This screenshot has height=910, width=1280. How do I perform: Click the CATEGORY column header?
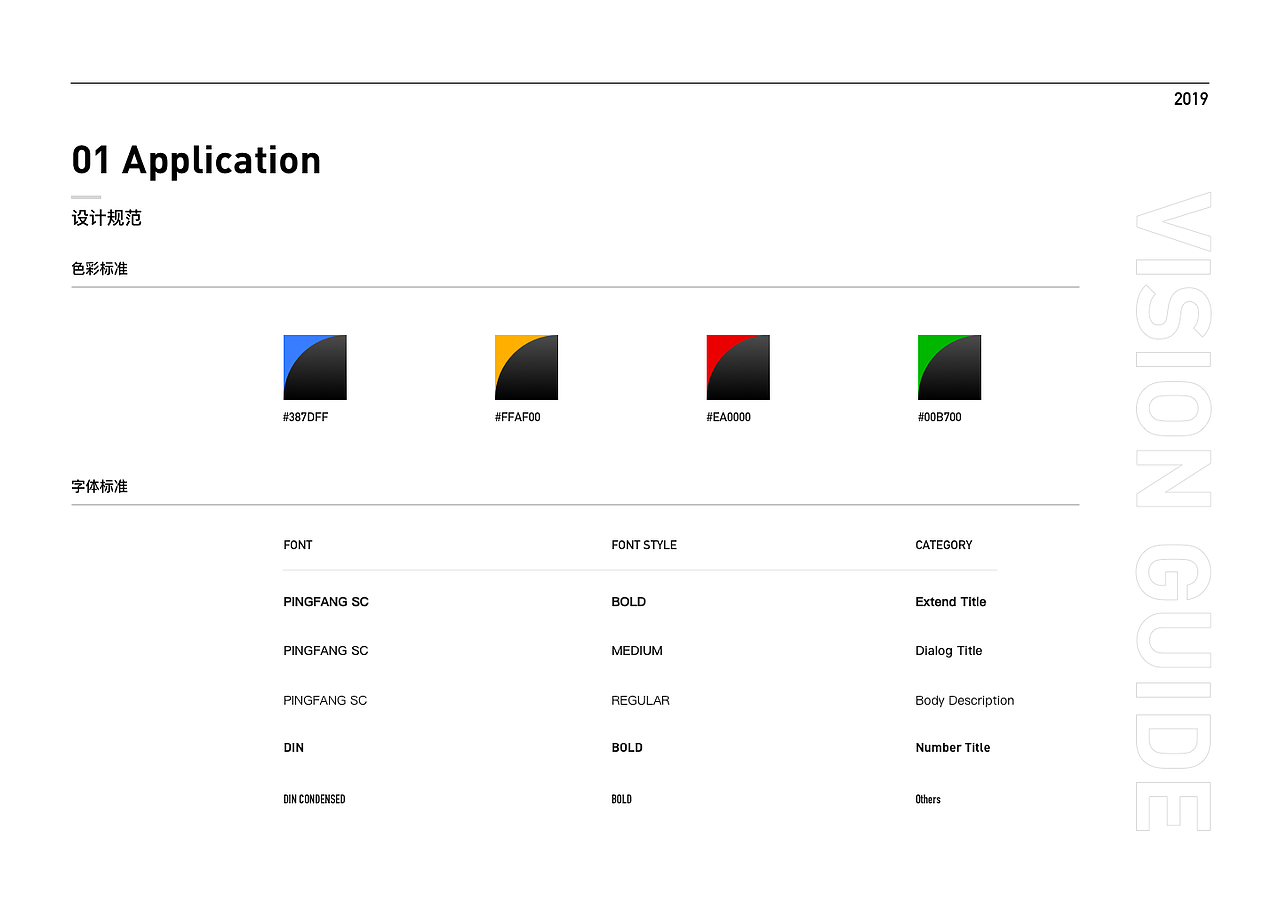944,545
